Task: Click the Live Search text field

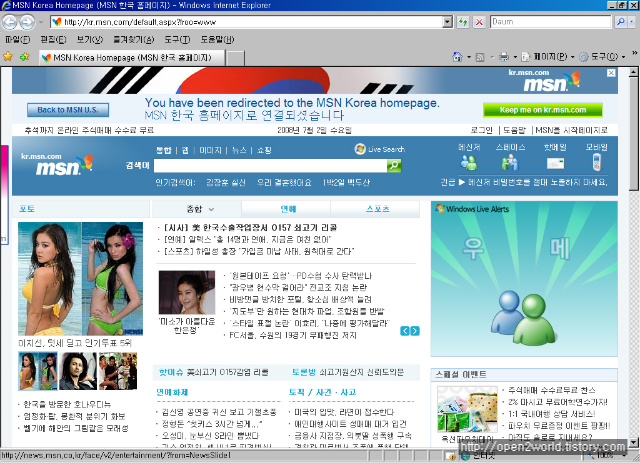Action: click(270, 166)
